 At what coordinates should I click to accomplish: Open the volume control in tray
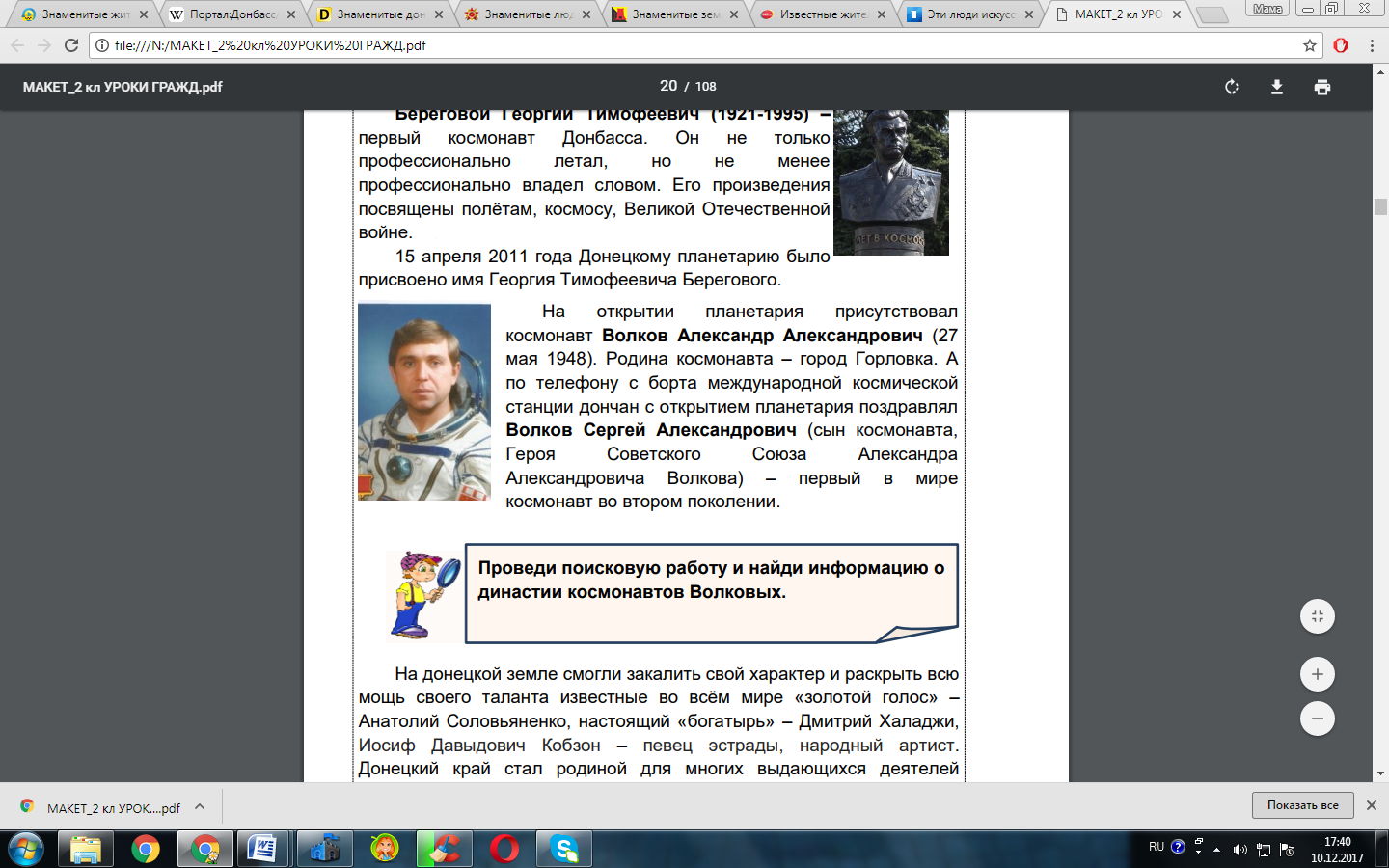point(1240,850)
